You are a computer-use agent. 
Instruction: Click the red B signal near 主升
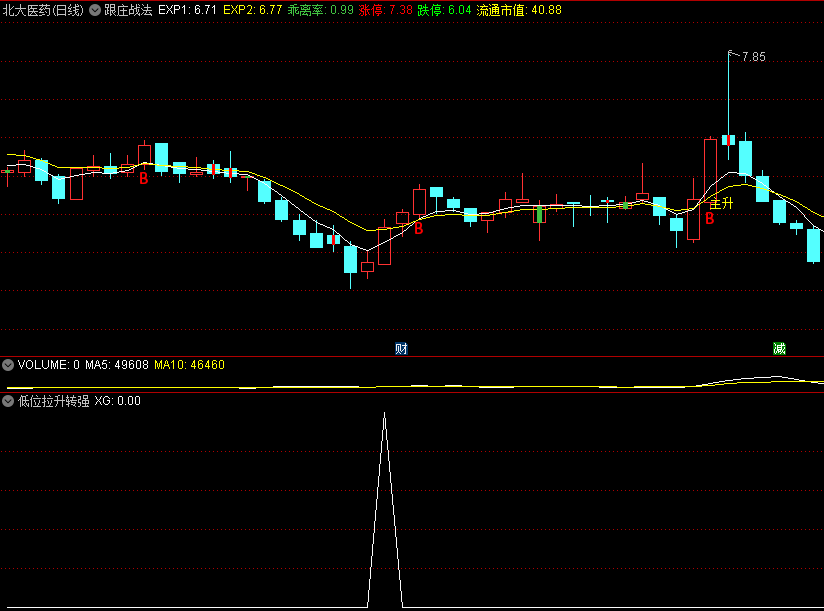click(x=710, y=219)
